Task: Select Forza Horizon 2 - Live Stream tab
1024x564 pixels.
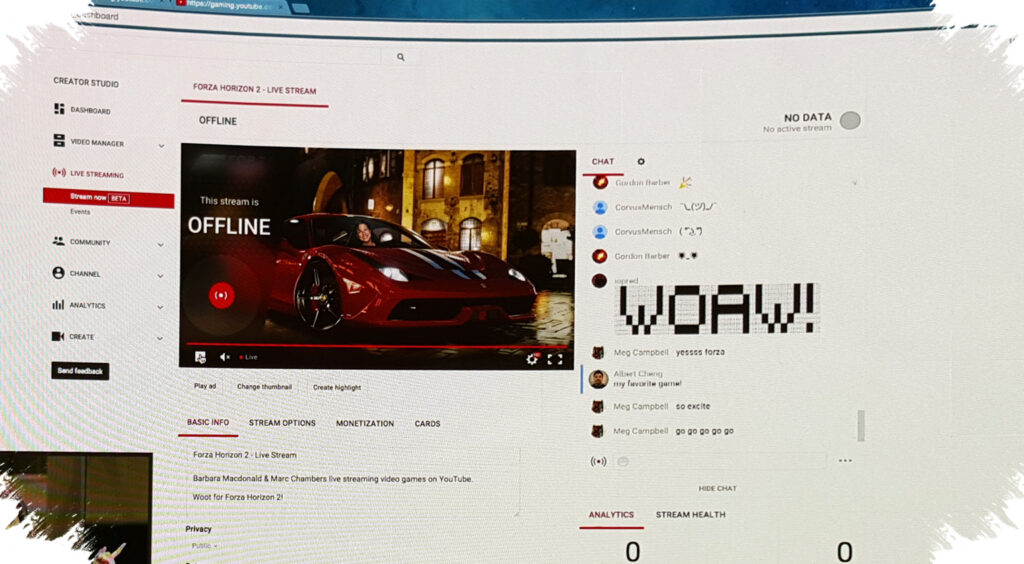Action: 255,89
